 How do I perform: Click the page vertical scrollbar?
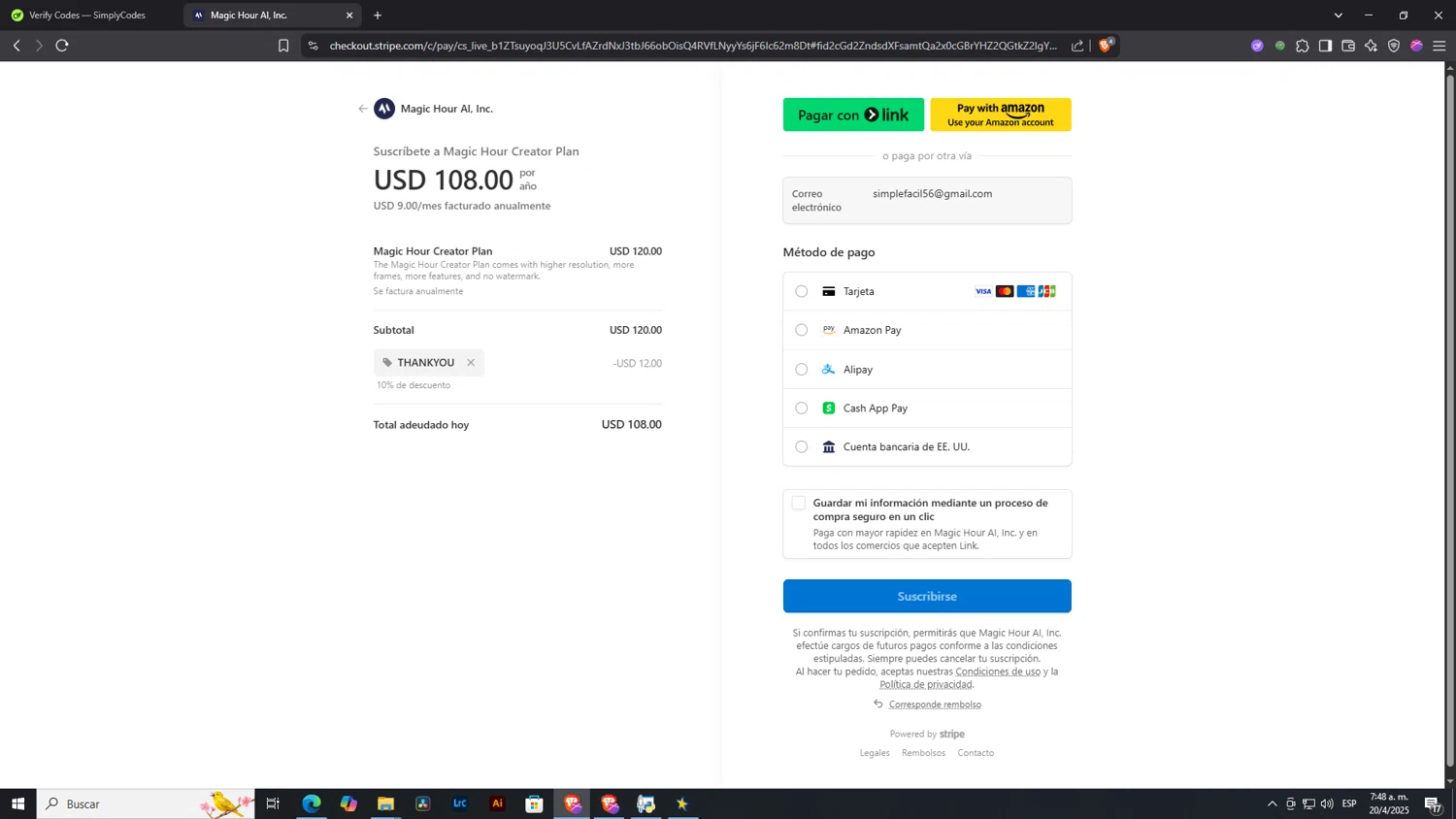click(1450, 421)
